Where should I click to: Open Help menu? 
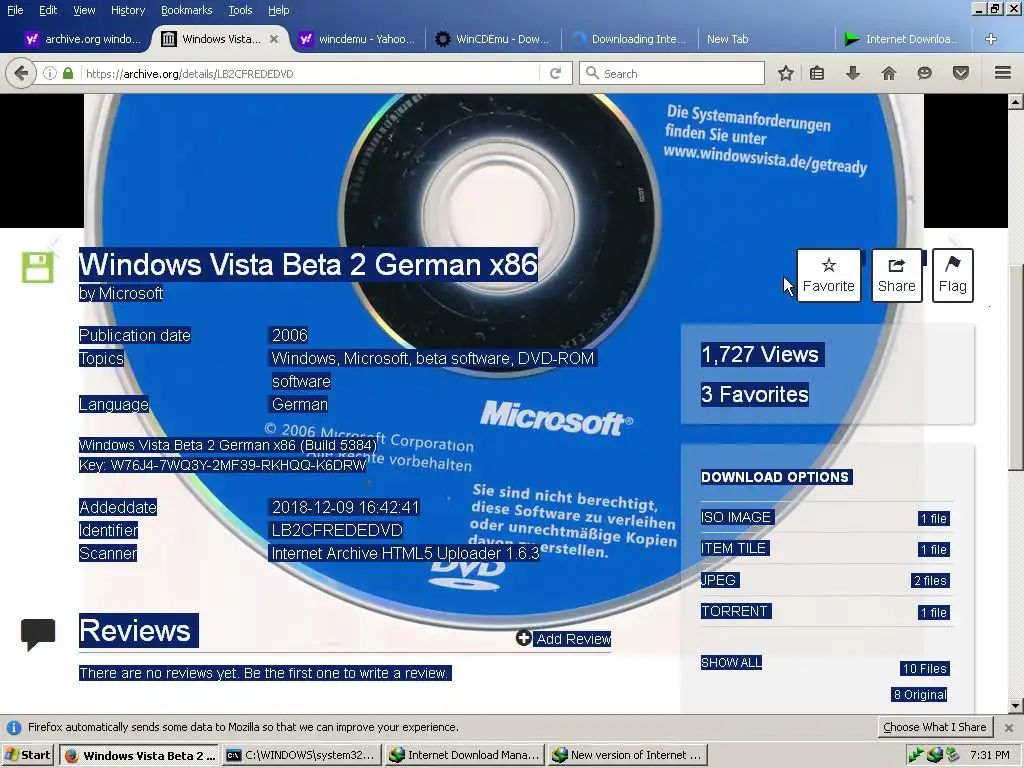click(279, 10)
